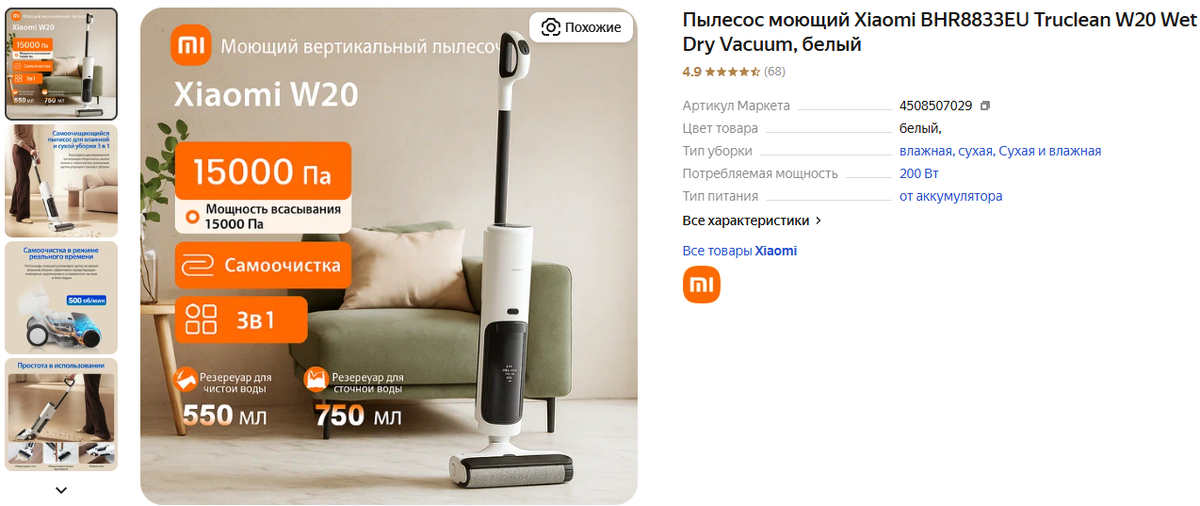This screenshot has width=1200, height=506.
Task: Click the Самоочистка icon on the product image
Action: click(201, 265)
